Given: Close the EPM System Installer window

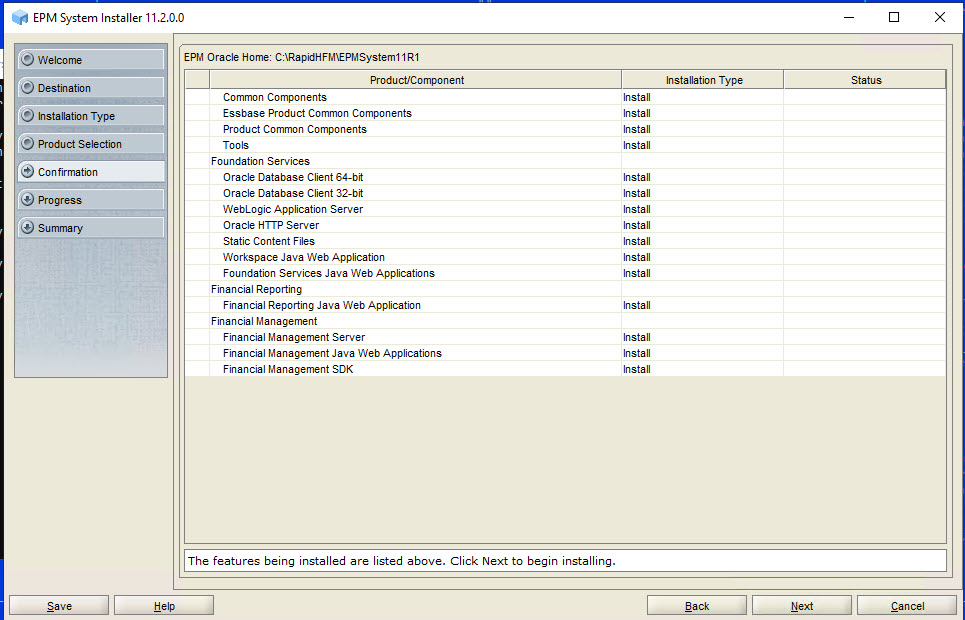Looking at the screenshot, I should click(x=939, y=17).
